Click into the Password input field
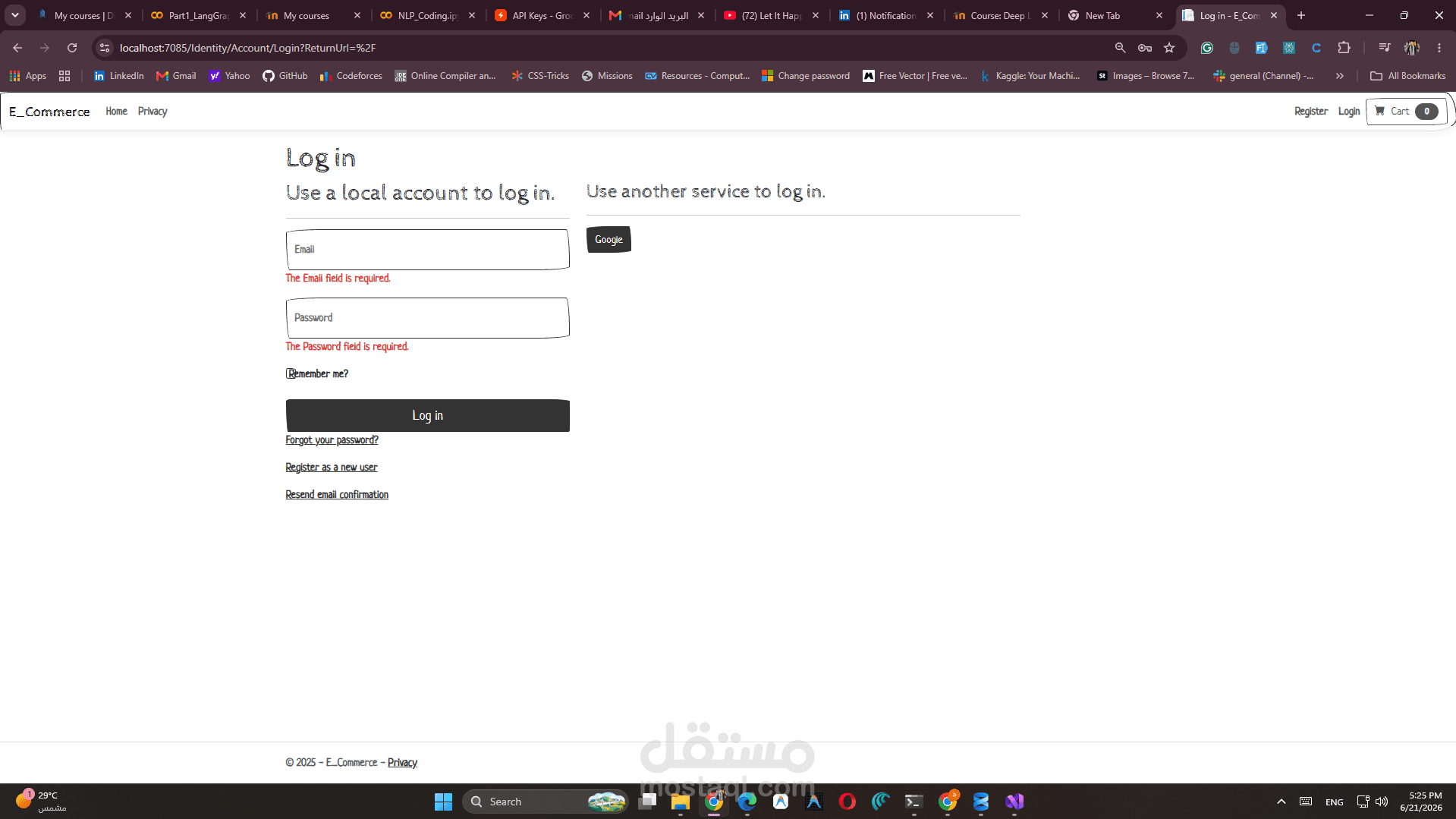Screen dimensions: 1456x819 pyautogui.click(x=428, y=318)
